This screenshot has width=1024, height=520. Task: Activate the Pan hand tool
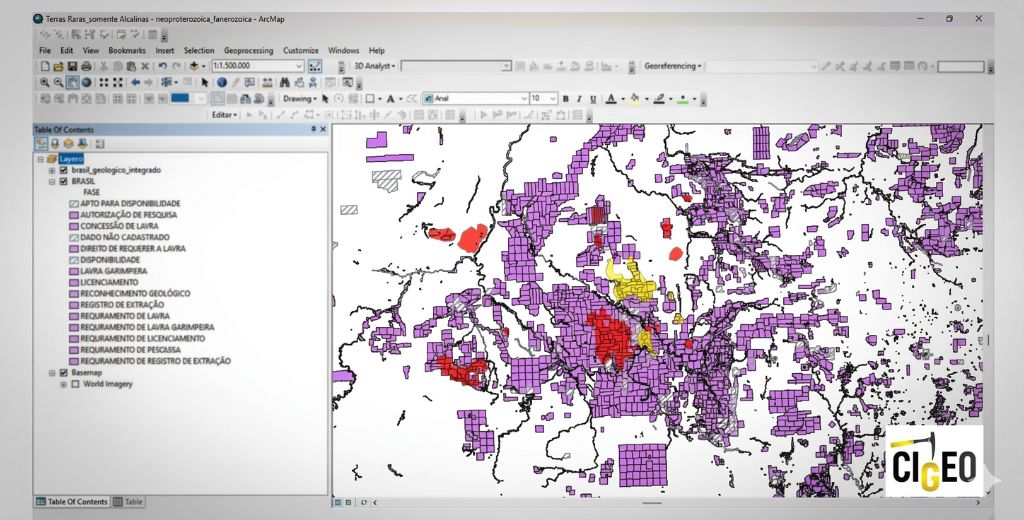click(x=73, y=82)
